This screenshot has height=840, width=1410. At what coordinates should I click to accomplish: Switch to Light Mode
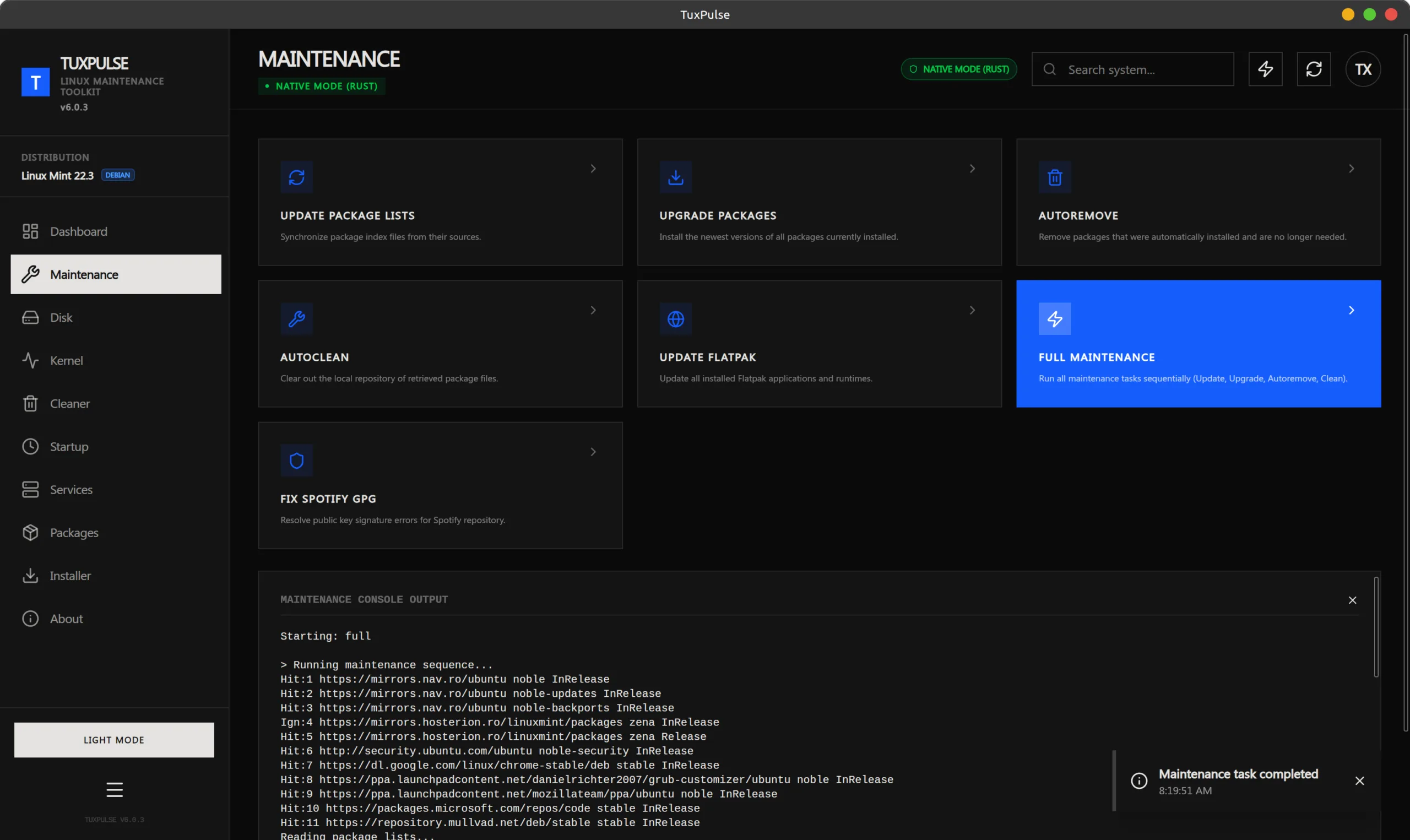[113, 739]
